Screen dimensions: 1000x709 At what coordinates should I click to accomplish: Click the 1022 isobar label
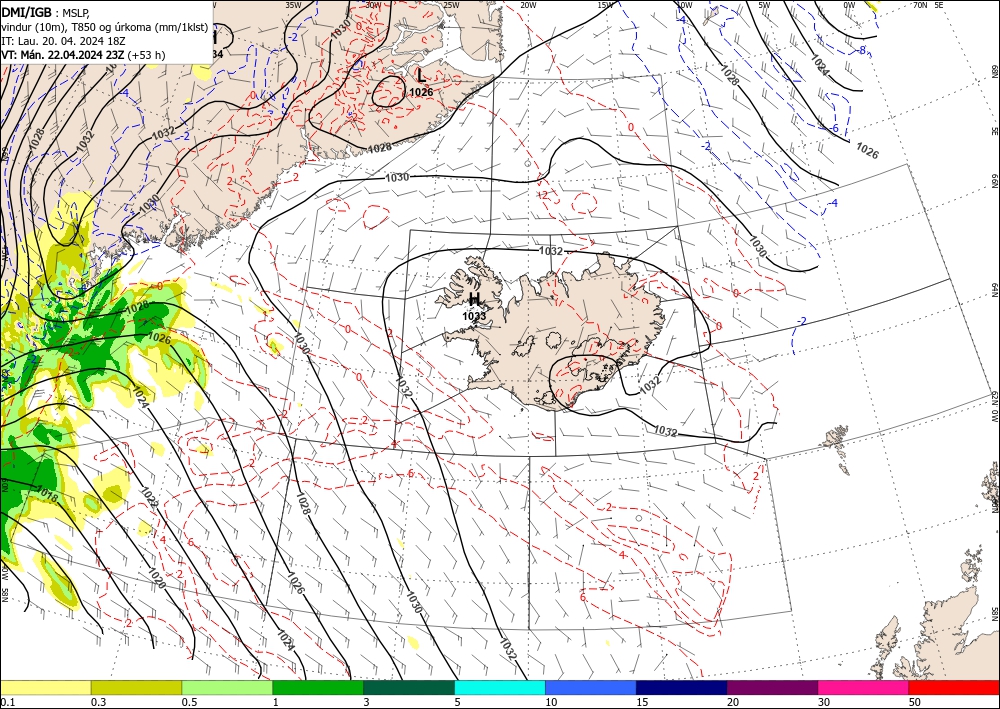pos(150,498)
